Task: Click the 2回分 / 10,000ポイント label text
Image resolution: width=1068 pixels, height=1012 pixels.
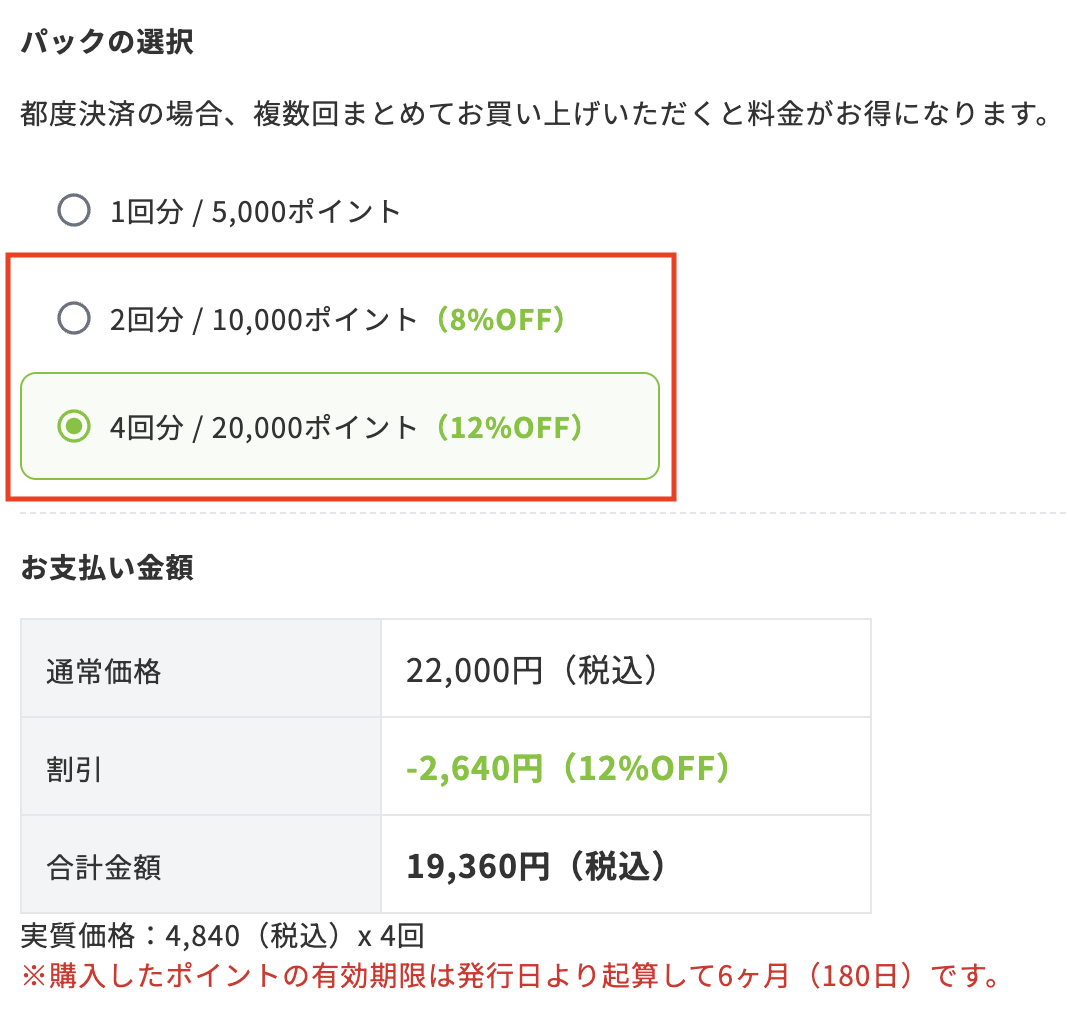Action: pyautogui.click(x=264, y=319)
